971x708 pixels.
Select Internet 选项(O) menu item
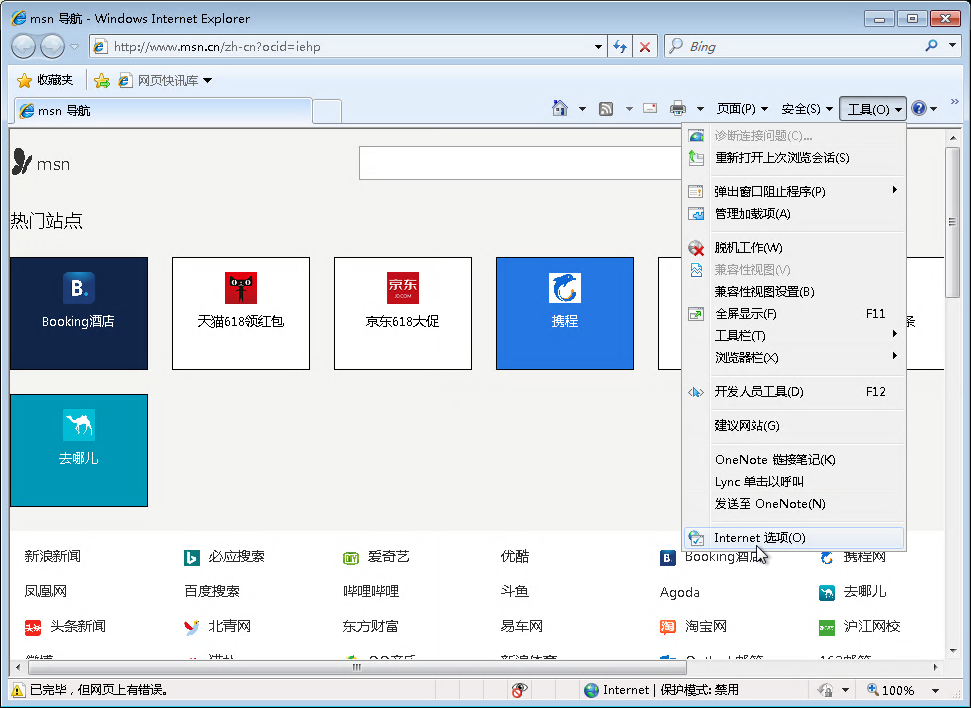point(793,538)
